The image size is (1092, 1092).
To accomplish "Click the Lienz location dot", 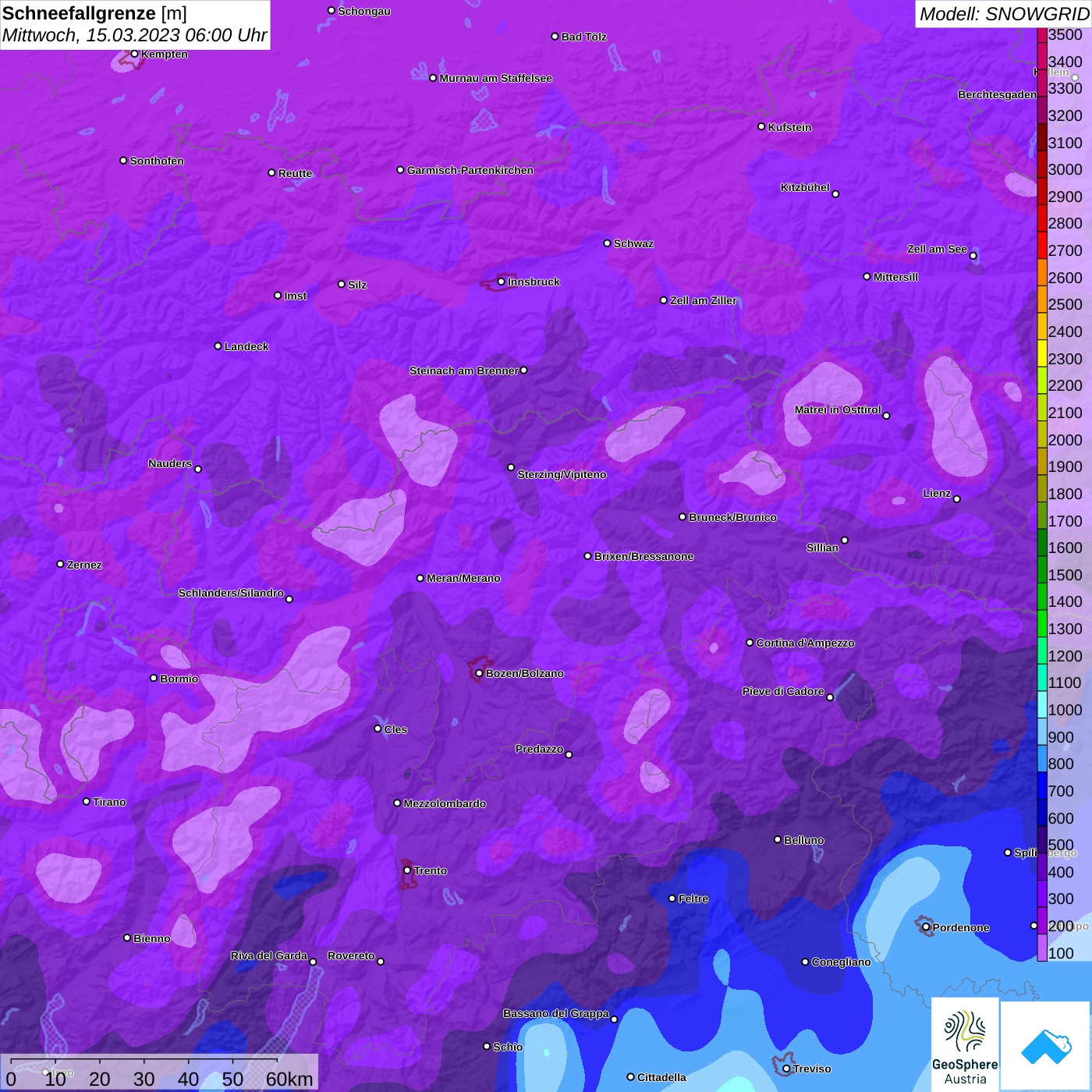I will click(x=956, y=498).
